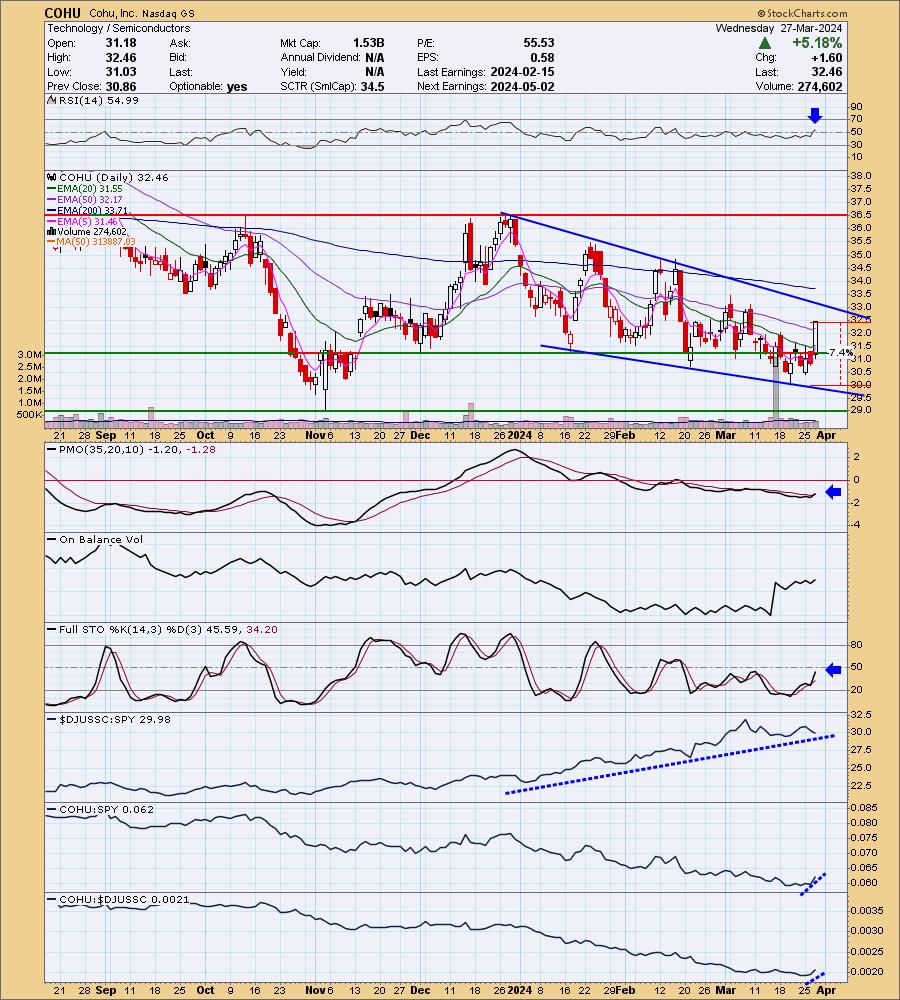The image size is (900, 1000).
Task: Click 'Technology / Semiconductors' sector label
Action: click(x=119, y=28)
